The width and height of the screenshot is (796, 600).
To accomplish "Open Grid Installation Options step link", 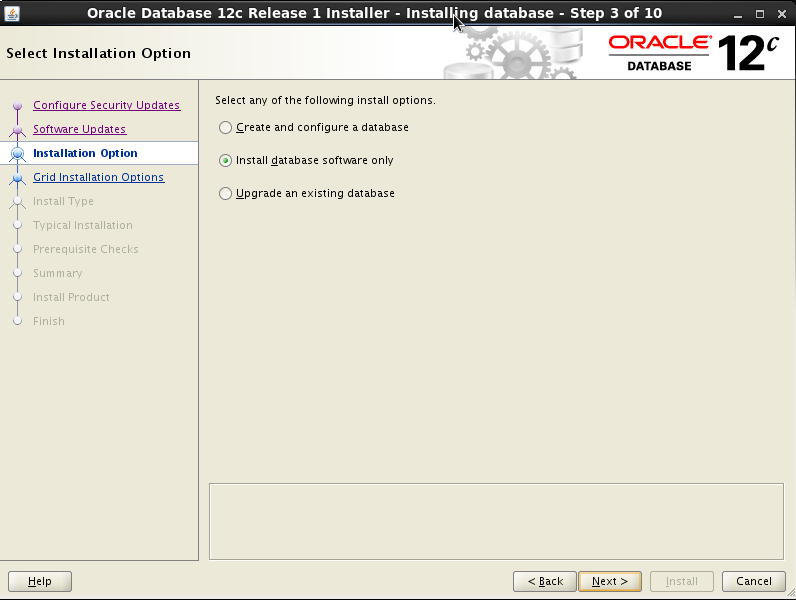I will coord(99,177).
